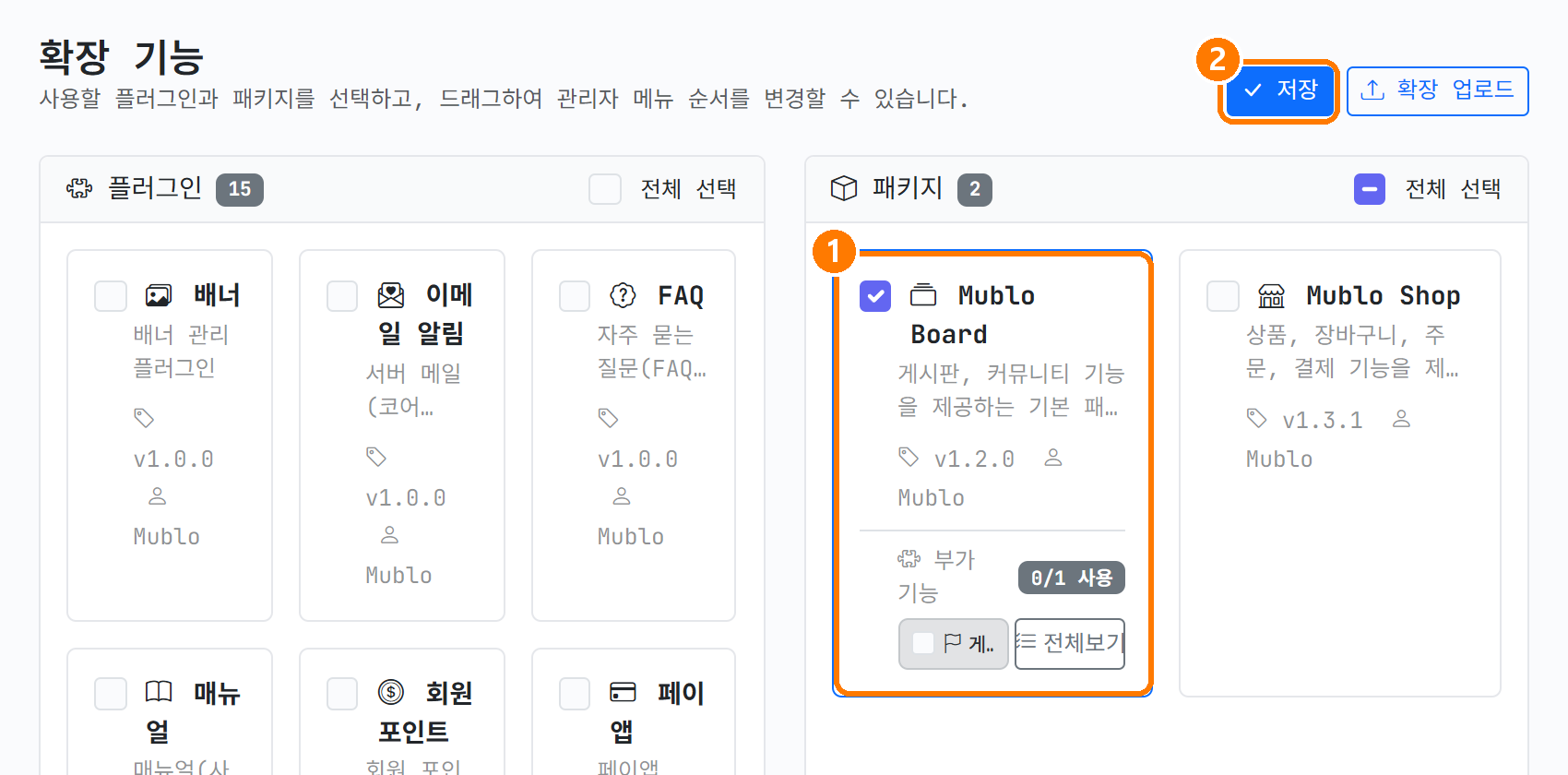
Task: Click the 확장 업로드 upload button
Action: 1437,90
